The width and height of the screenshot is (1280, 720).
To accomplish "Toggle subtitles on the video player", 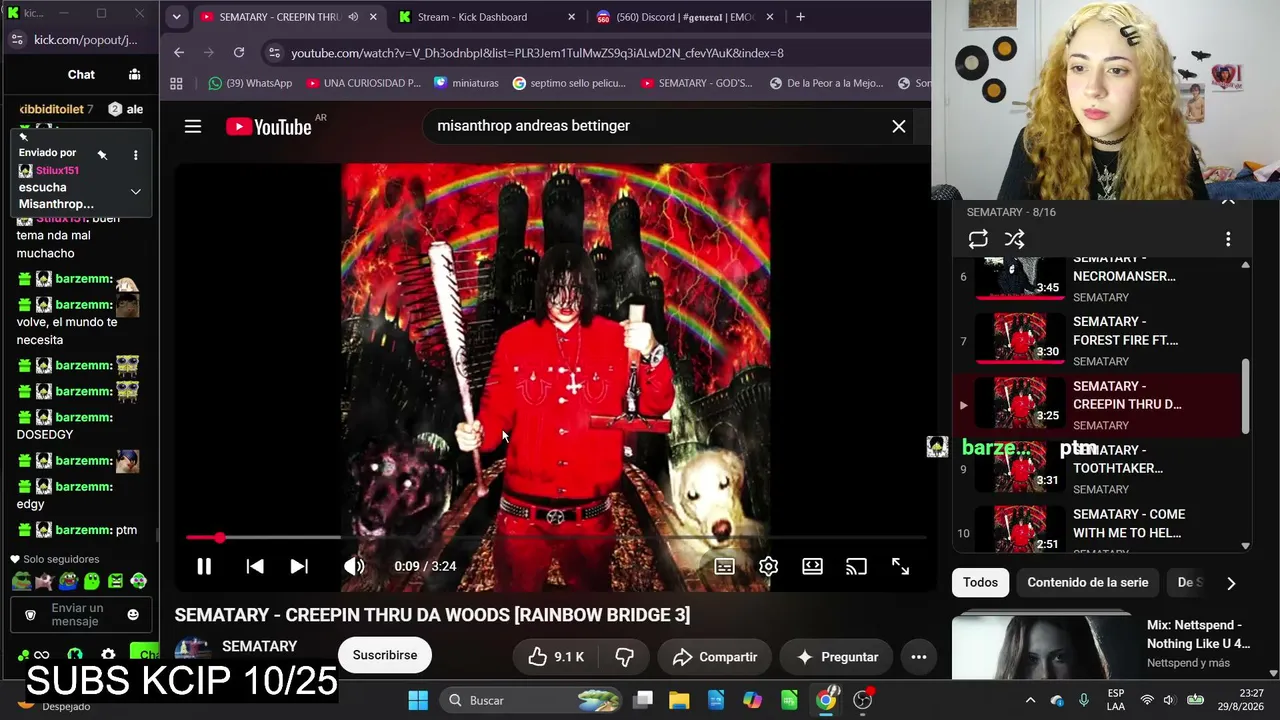I will (725, 566).
